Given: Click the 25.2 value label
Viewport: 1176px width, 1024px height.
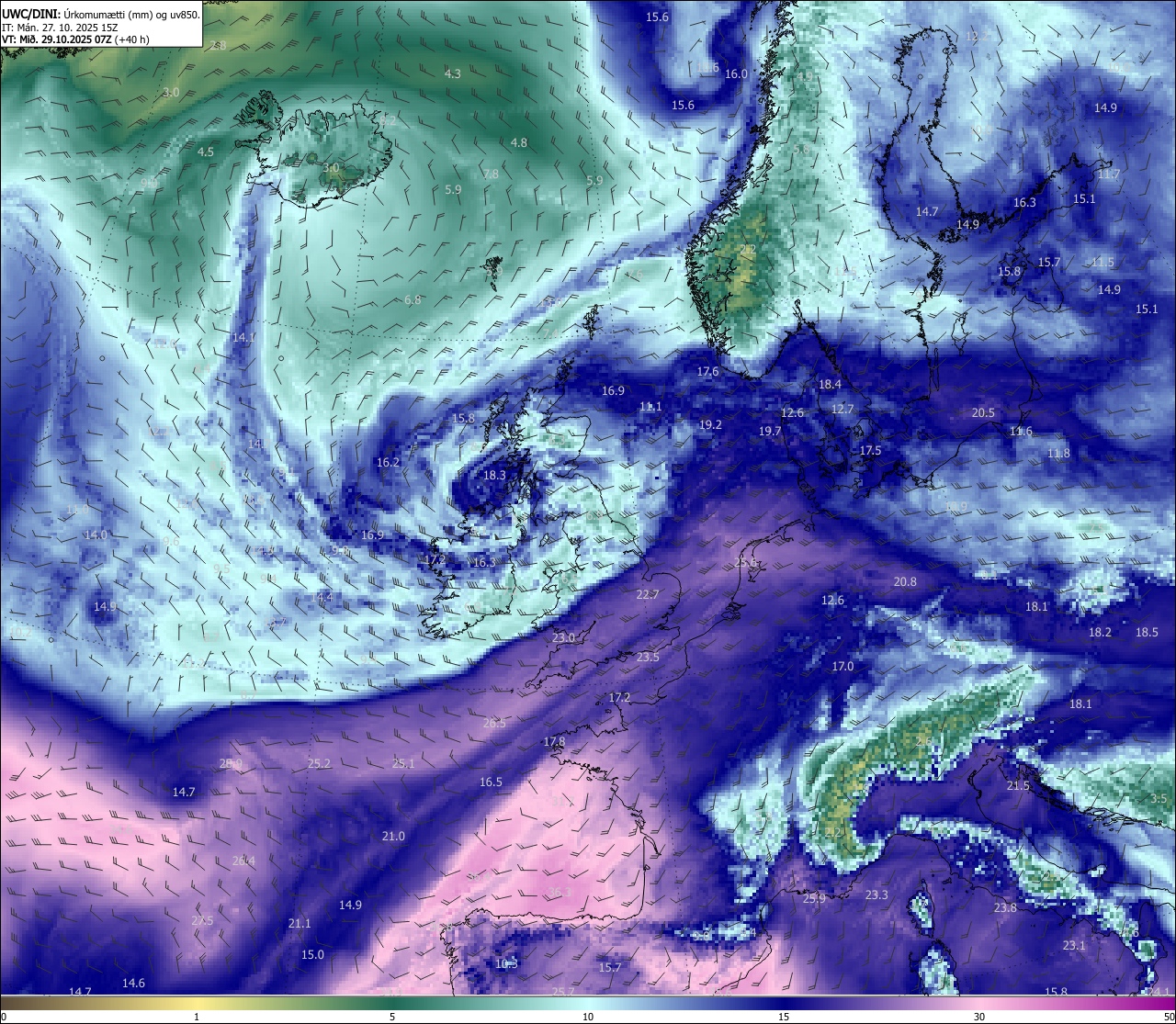Looking at the screenshot, I should click(x=319, y=763).
